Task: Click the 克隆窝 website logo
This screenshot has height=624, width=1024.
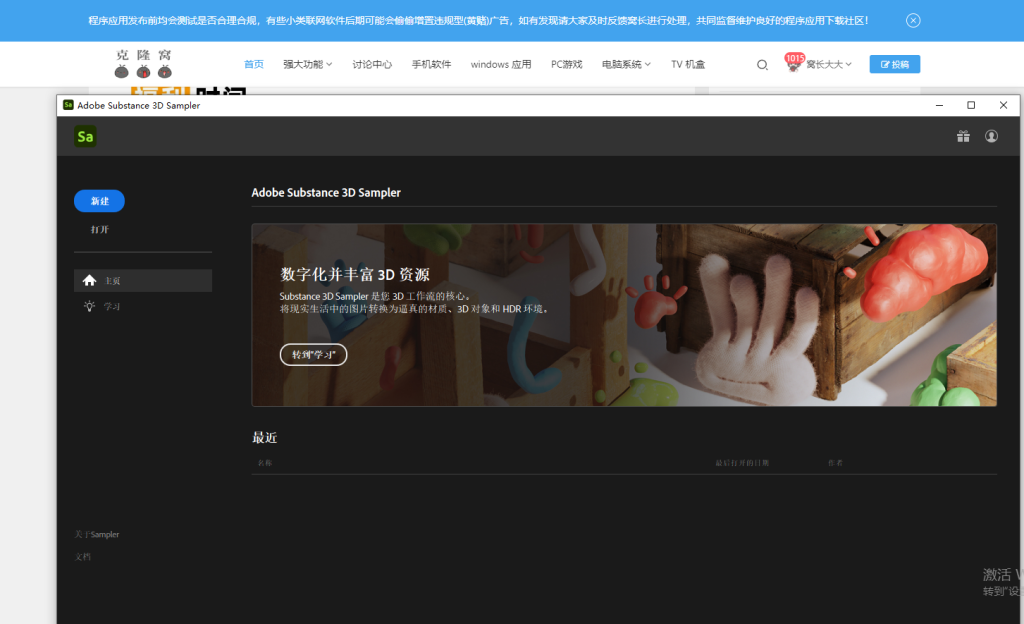Action: tap(143, 63)
